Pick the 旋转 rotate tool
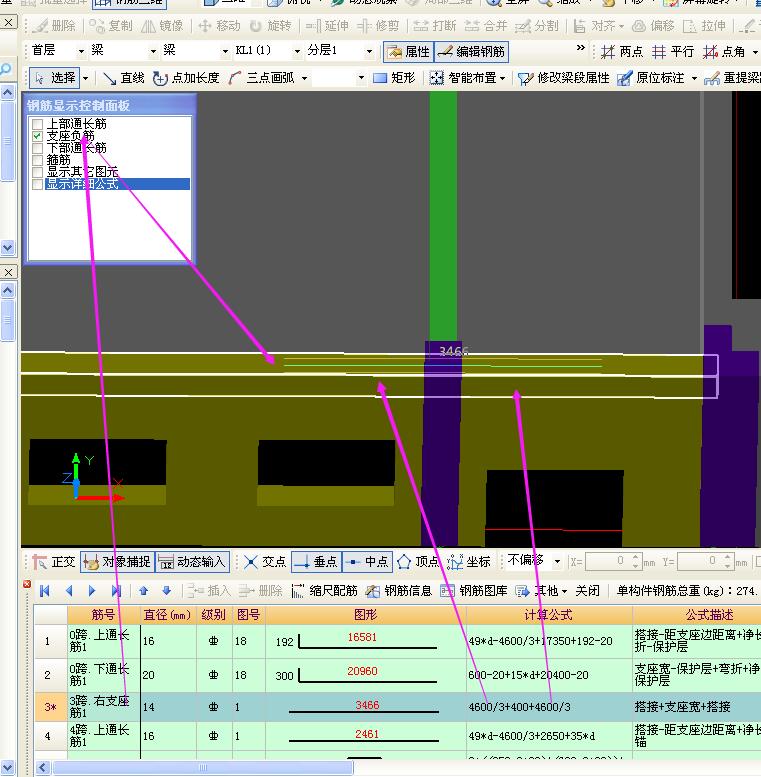761x777 pixels. pyautogui.click(x=271, y=25)
